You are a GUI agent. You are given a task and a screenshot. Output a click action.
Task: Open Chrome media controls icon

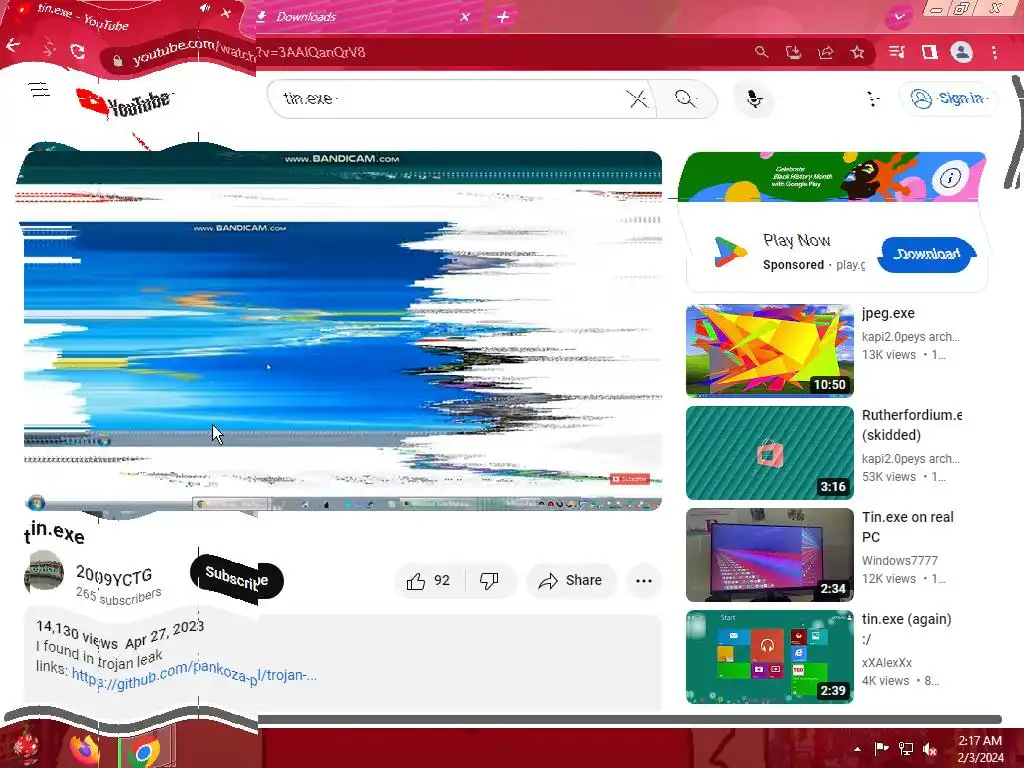(x=897, y=52)
